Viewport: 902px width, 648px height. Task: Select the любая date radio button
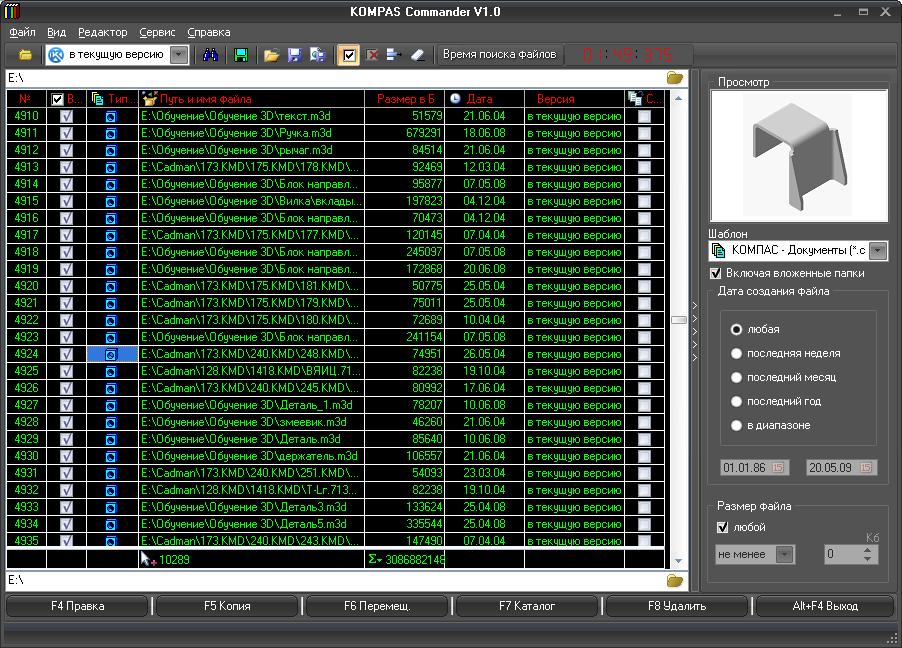[736, 330]
